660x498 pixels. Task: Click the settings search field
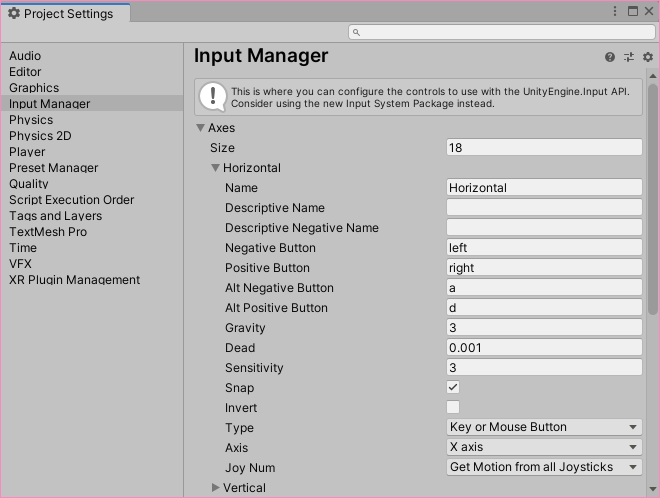[x=502, y=32]
